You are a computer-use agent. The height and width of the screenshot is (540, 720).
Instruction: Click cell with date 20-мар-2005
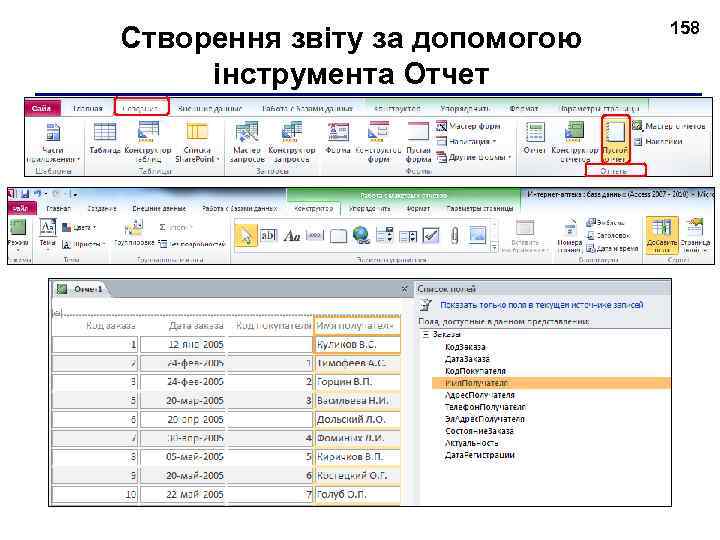coord(182,401)
